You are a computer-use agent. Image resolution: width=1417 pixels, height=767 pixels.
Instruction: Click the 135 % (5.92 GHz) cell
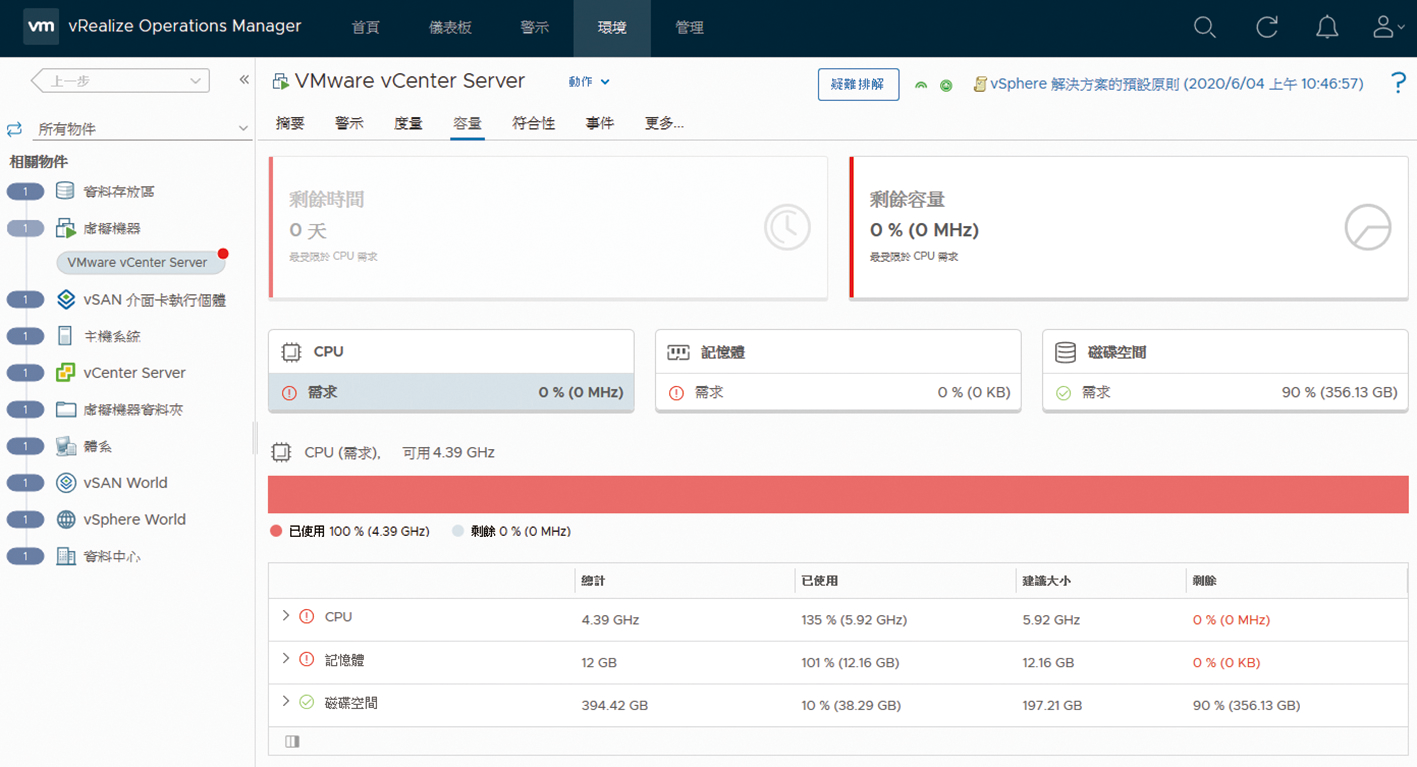(854, 620)
